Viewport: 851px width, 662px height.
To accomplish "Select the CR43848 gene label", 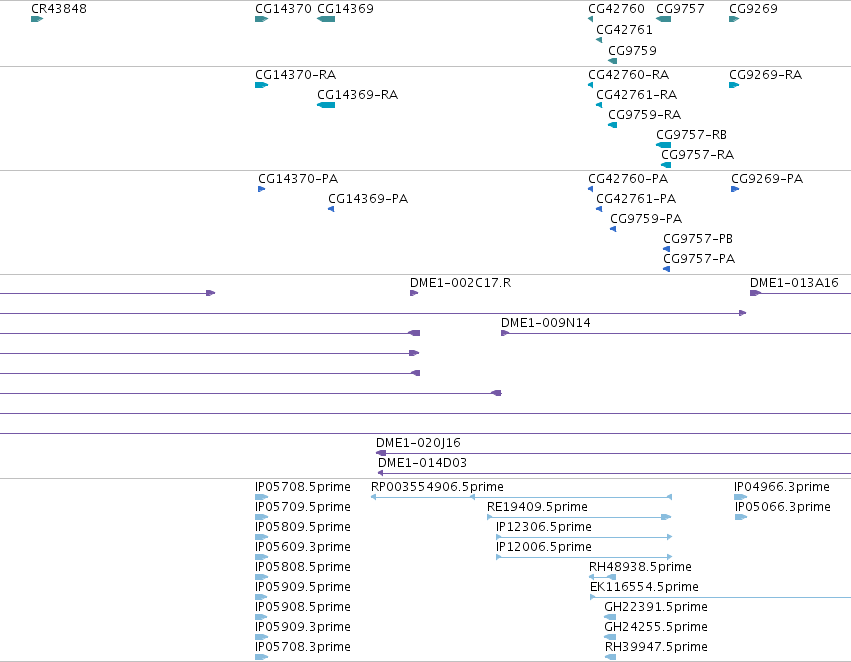I will click(x=59, y=9).
